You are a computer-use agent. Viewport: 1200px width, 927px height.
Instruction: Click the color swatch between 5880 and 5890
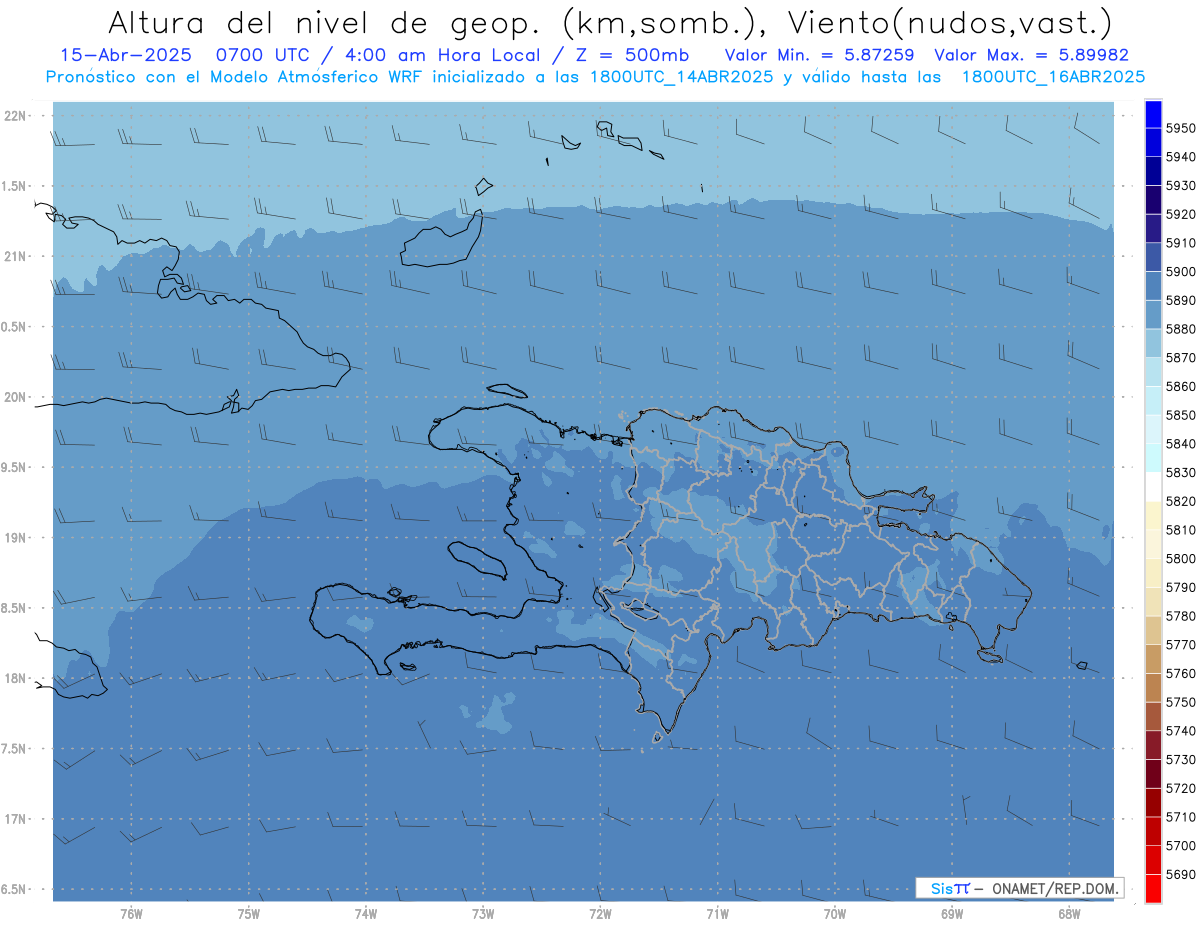pyautogui.click(x=1153, y=315)
